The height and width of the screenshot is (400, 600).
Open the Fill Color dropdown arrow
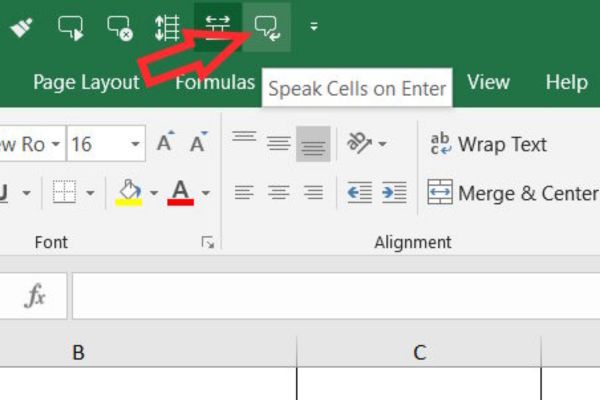[154, 193]
